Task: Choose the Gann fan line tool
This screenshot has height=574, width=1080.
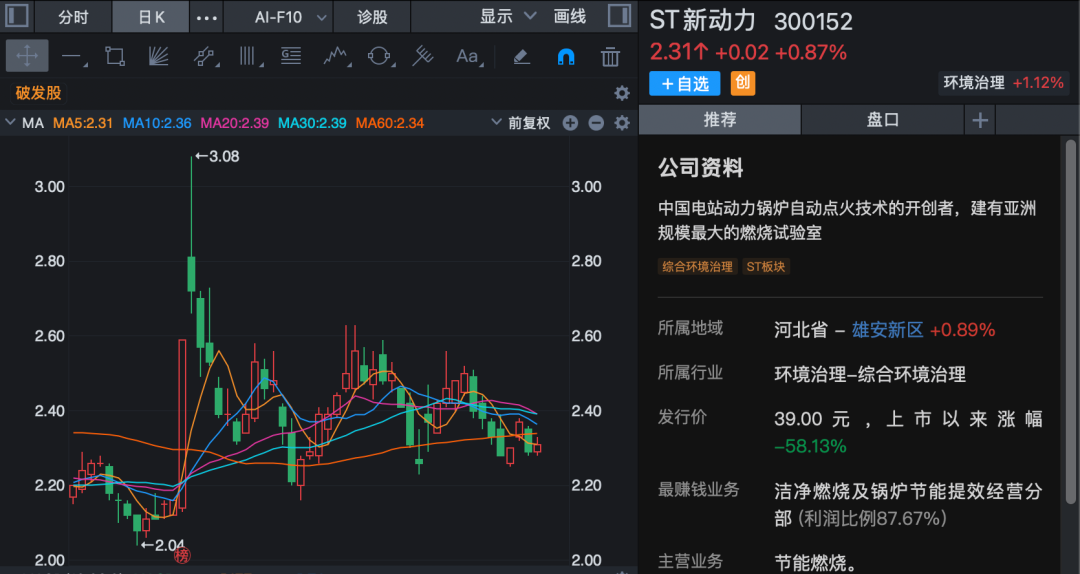Action: [159, 56]
